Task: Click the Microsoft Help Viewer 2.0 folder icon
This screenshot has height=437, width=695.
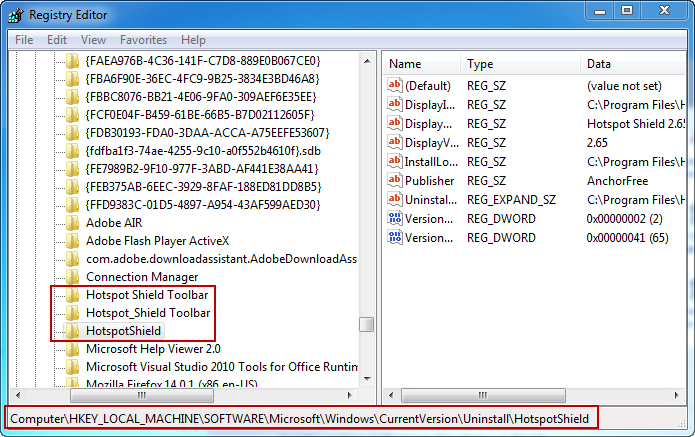Action: click(73, 349)
